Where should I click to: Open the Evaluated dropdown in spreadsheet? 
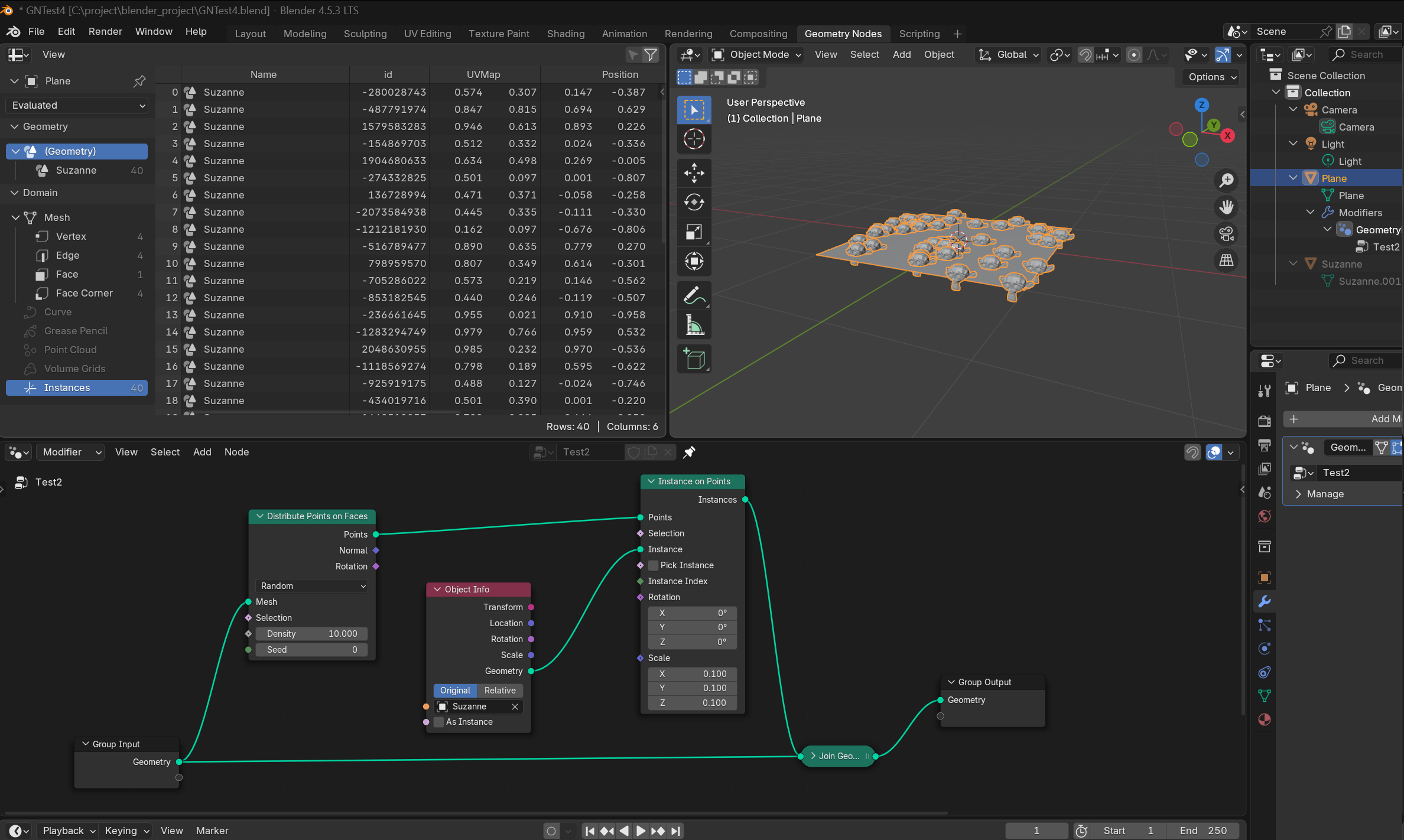77,105
